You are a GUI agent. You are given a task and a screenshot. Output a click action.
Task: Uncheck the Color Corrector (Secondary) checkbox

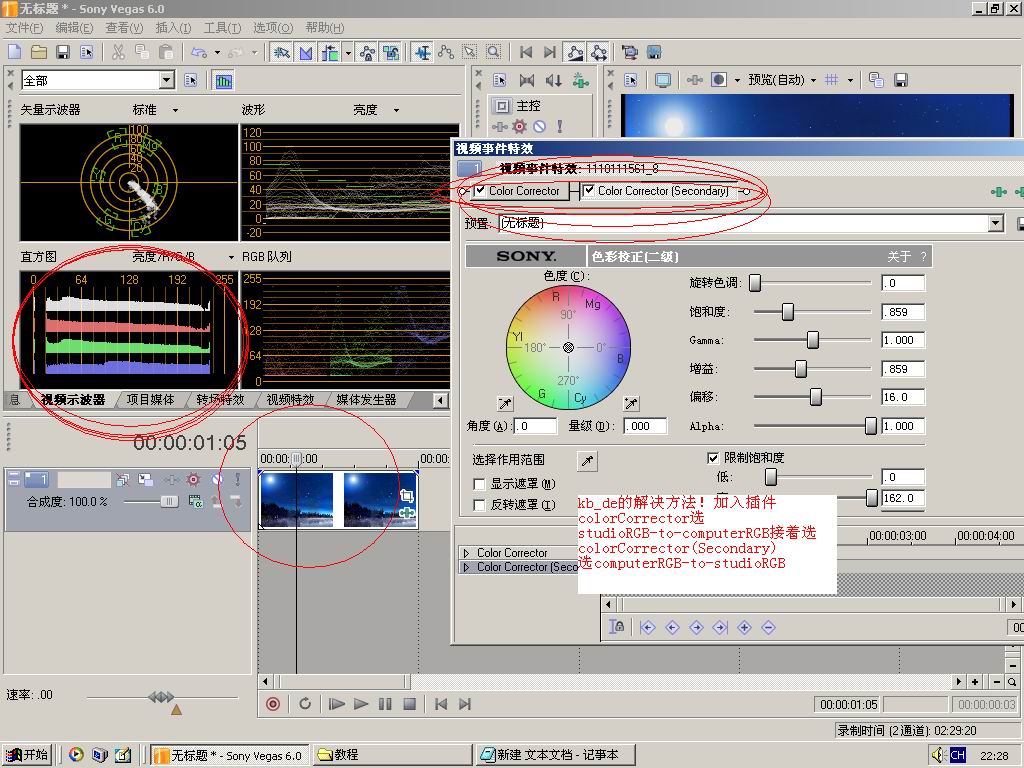click(x=589, y=191)
